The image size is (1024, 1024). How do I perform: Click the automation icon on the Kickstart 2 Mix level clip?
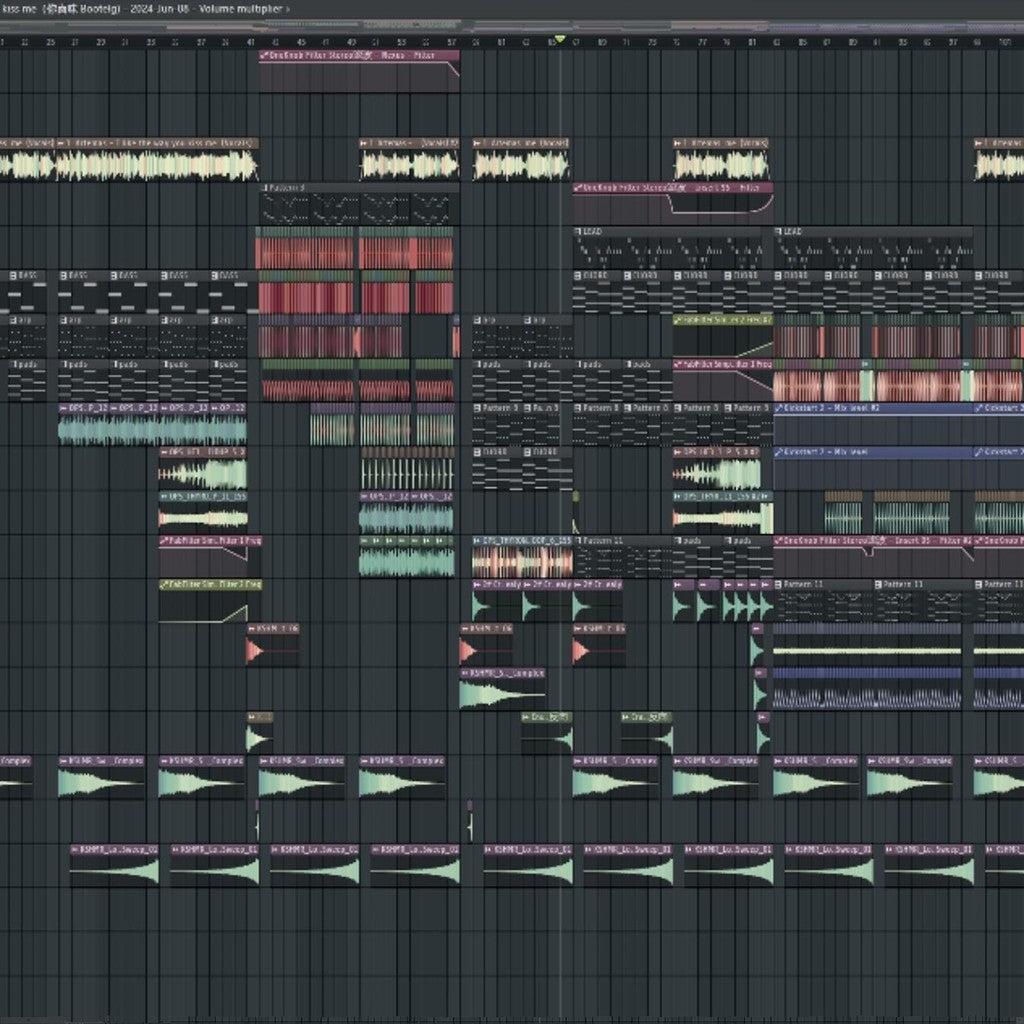[778, 410]
